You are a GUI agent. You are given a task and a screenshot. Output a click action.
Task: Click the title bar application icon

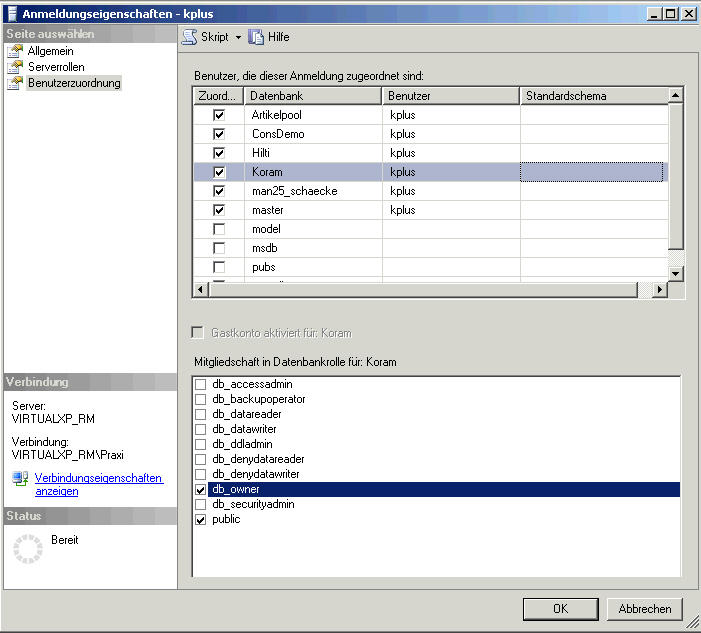[12, 13]
